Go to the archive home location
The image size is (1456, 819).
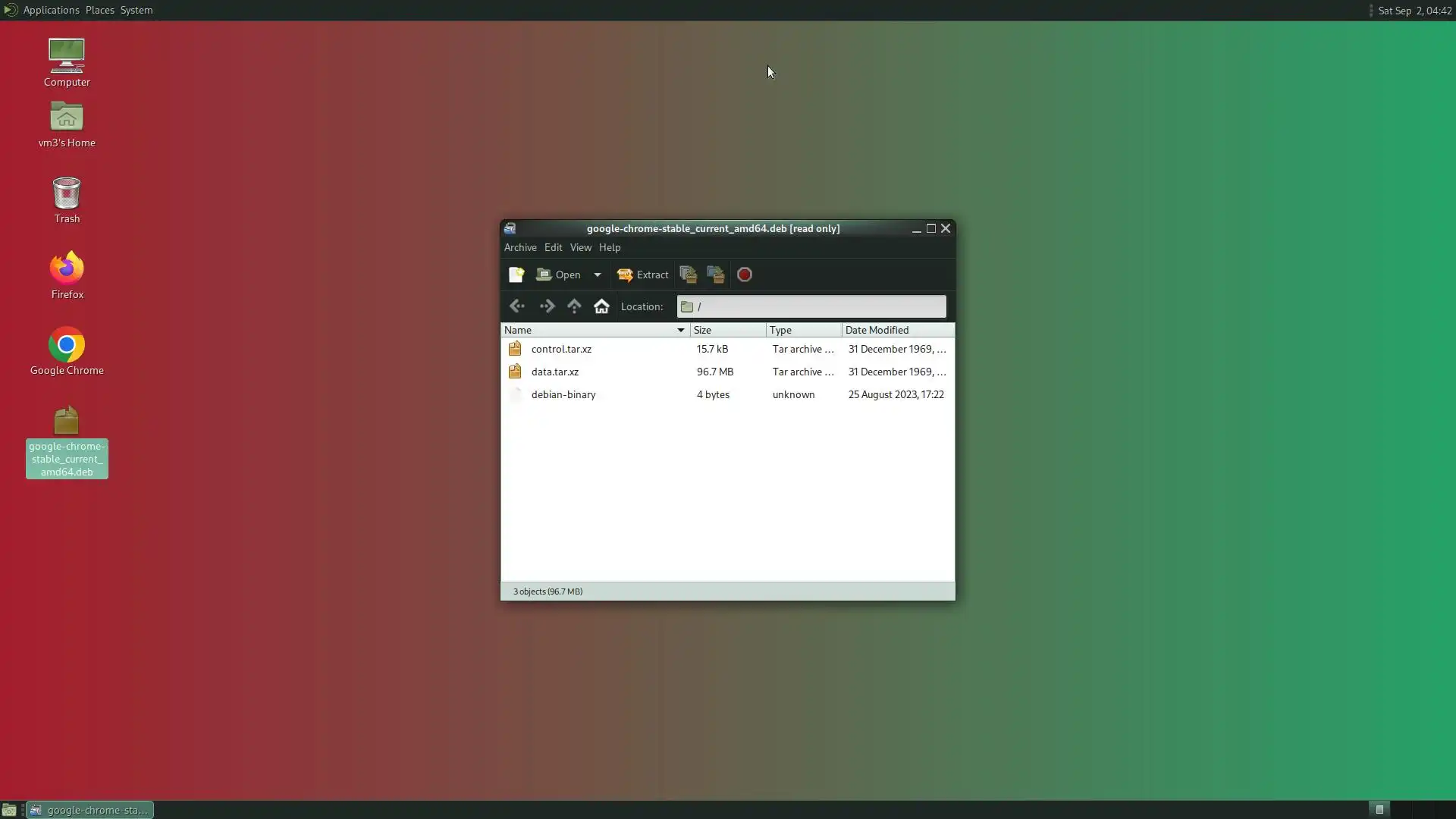601,306
